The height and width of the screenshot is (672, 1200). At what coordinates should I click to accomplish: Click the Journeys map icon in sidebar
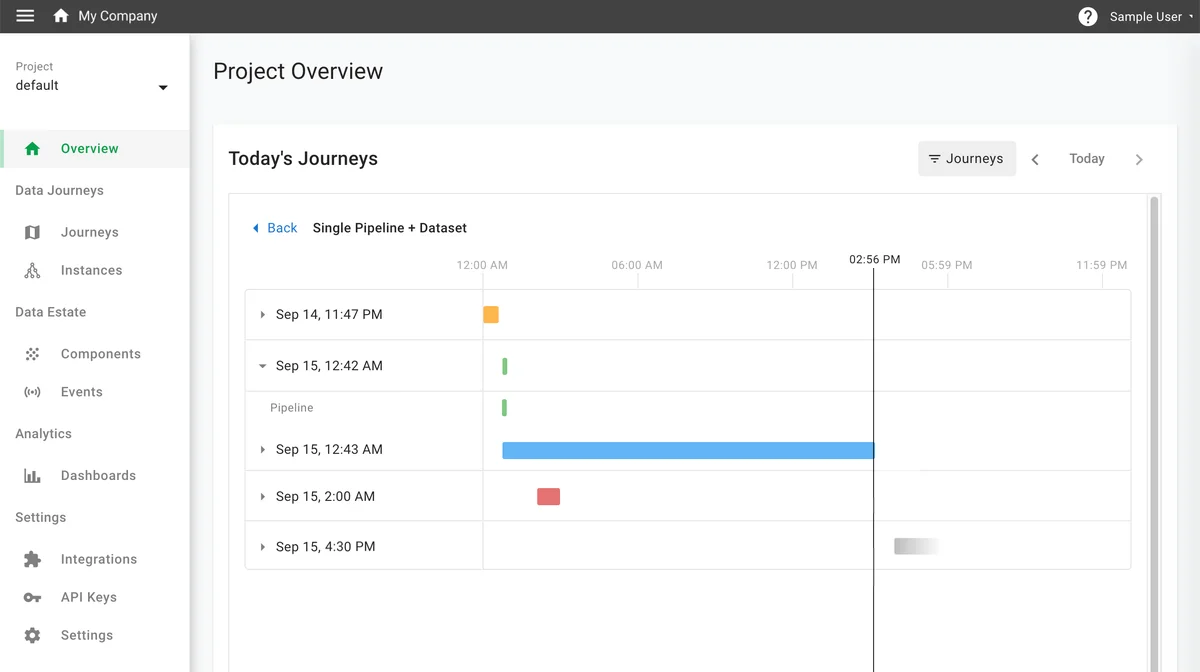(32, 232)
